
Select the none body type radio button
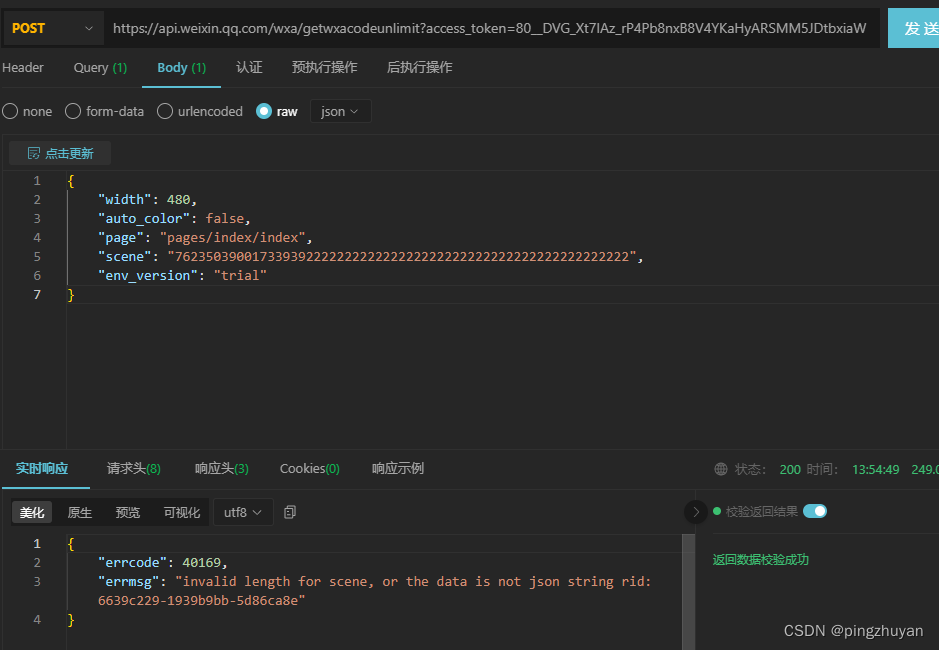(x=10, y=111)
